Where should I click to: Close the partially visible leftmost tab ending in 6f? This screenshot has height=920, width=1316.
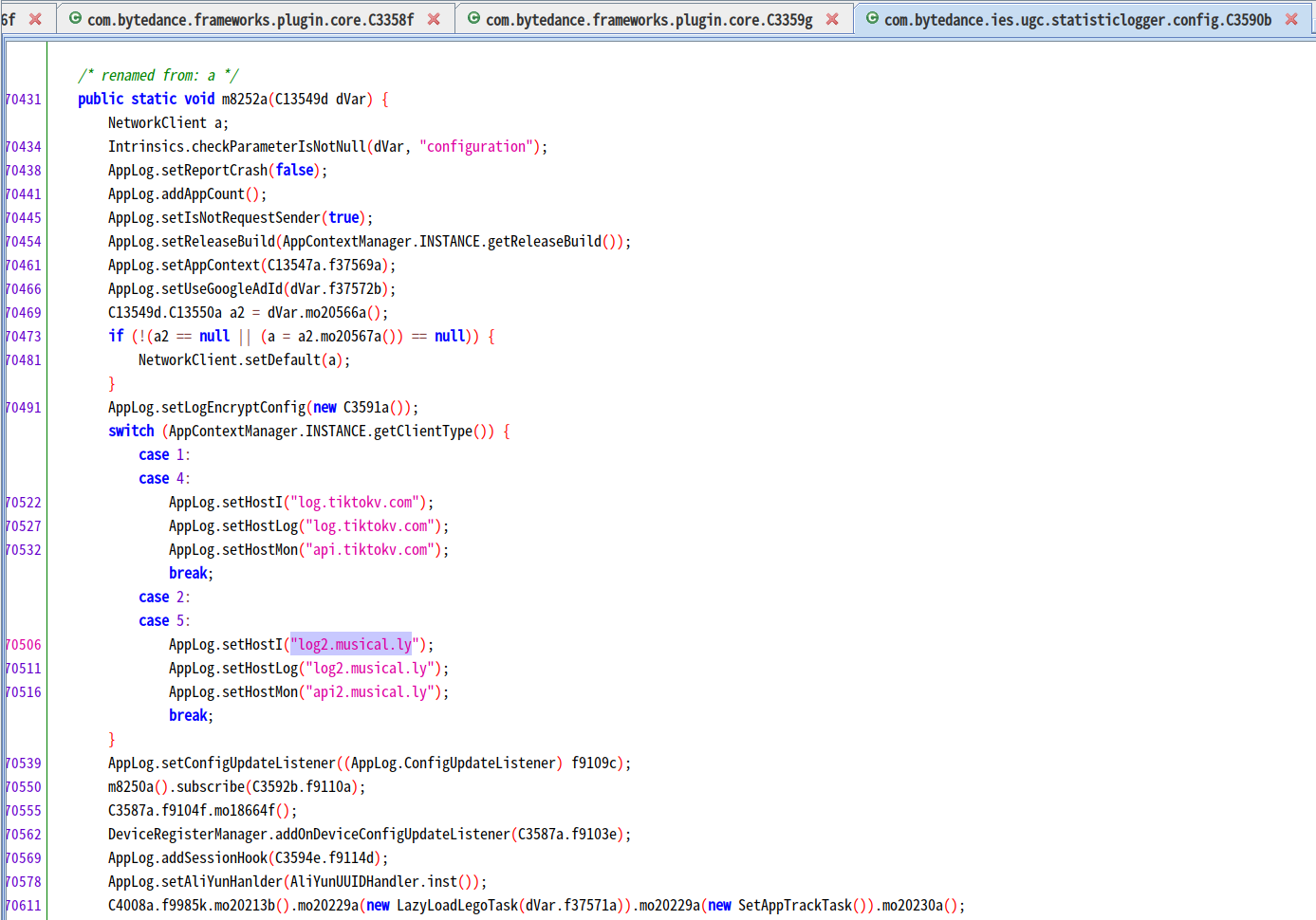click(x=35, y=19)
